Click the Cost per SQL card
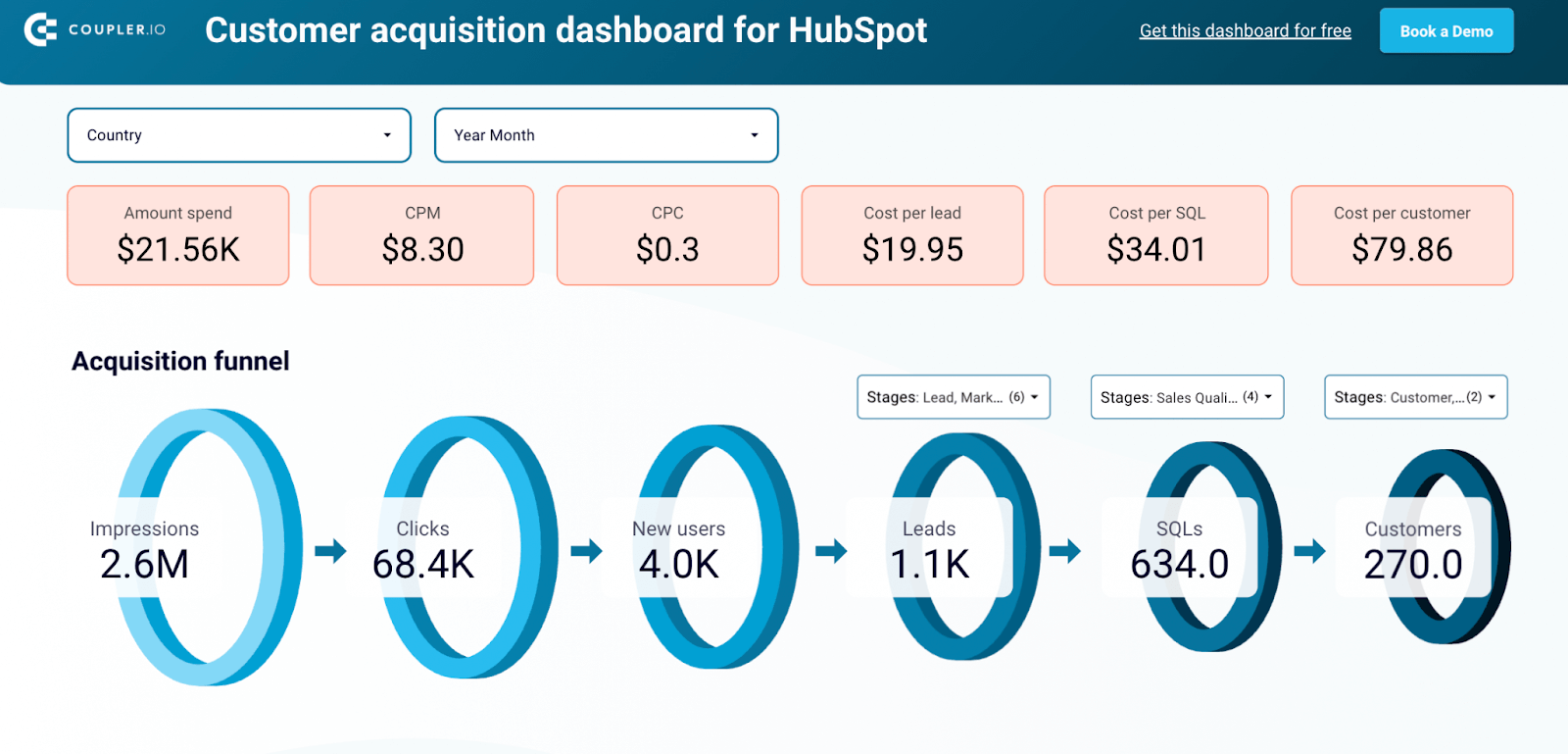This screenshot has width=1568, height=754. pyautogui.click(x=1156, y=235)
